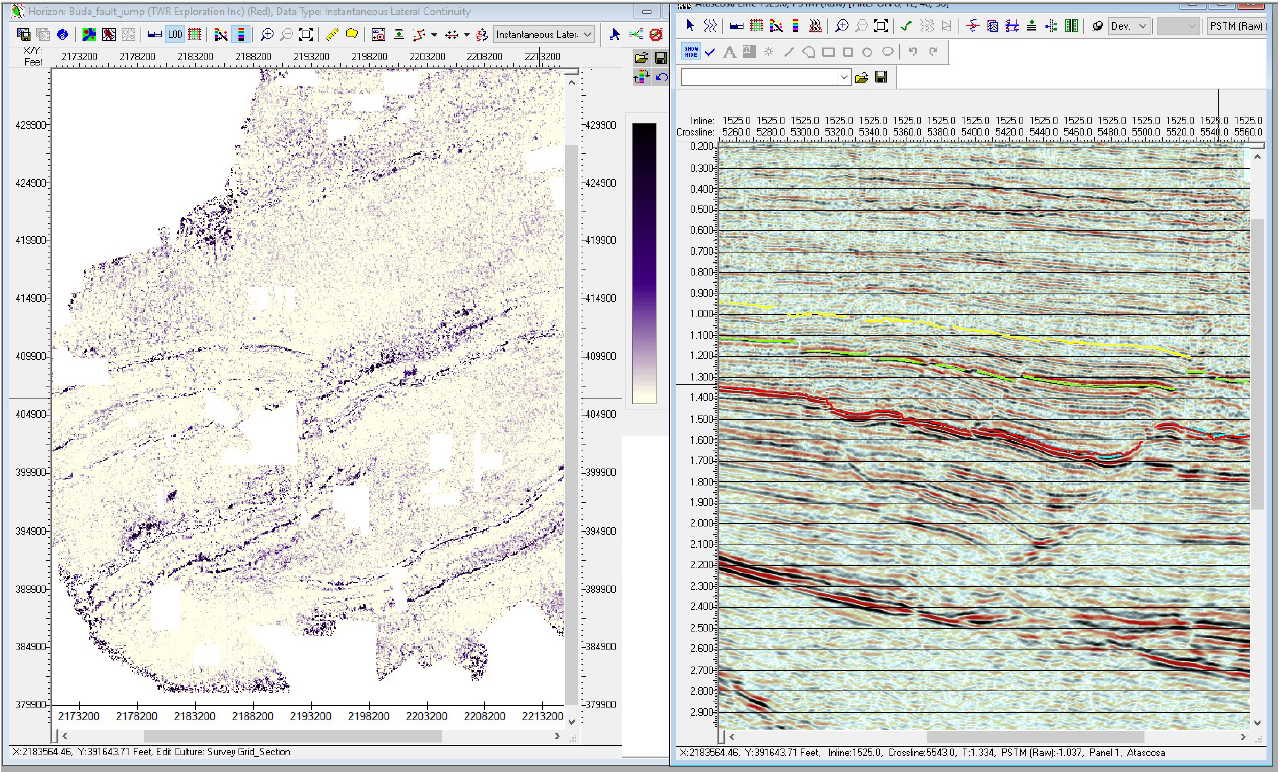The height and width of the screenshot is (772, 1280).
Task: Click open folder icon next to color bar
Action: 641,60
